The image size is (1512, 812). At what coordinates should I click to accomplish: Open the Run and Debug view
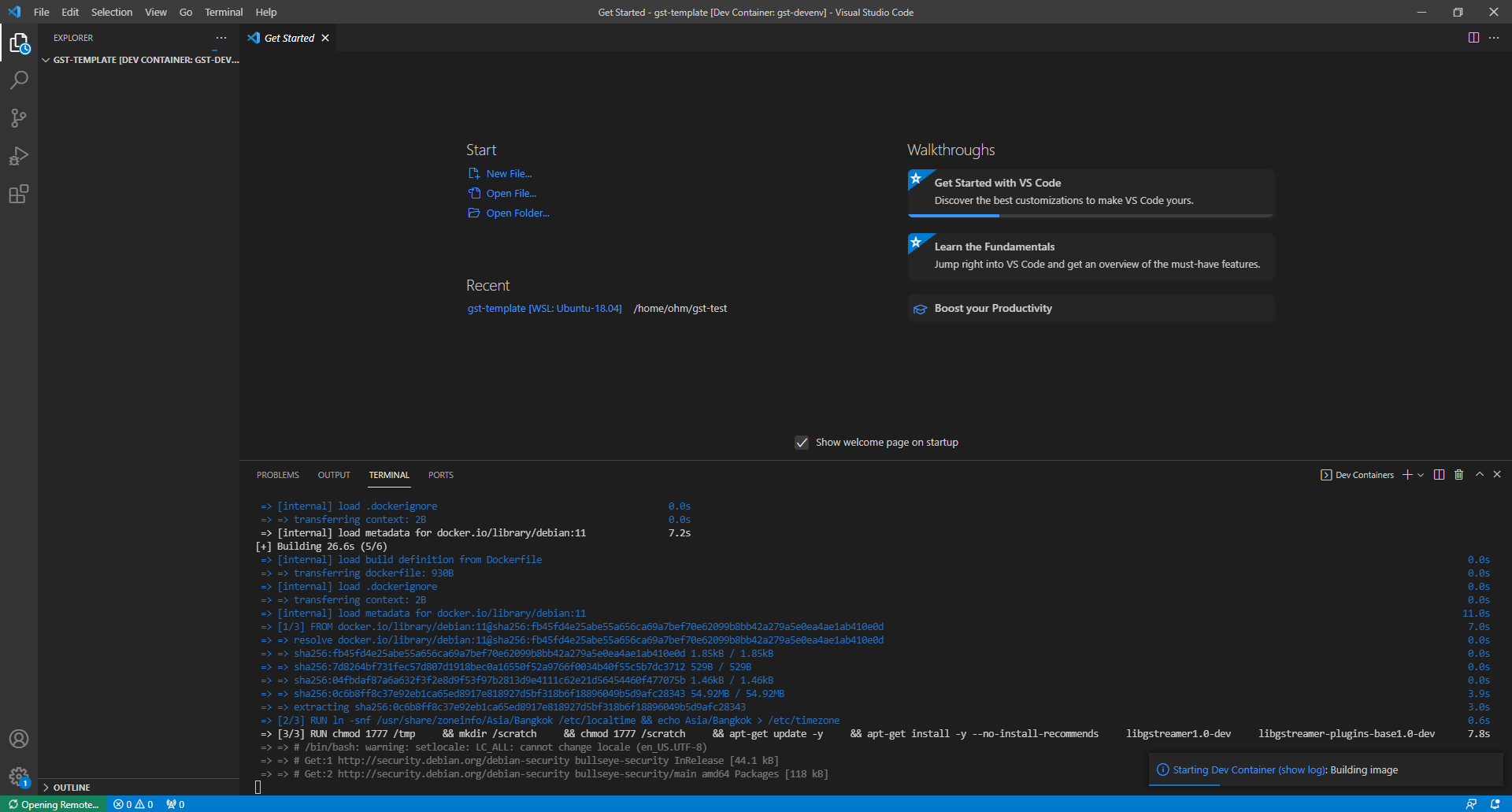19,156
